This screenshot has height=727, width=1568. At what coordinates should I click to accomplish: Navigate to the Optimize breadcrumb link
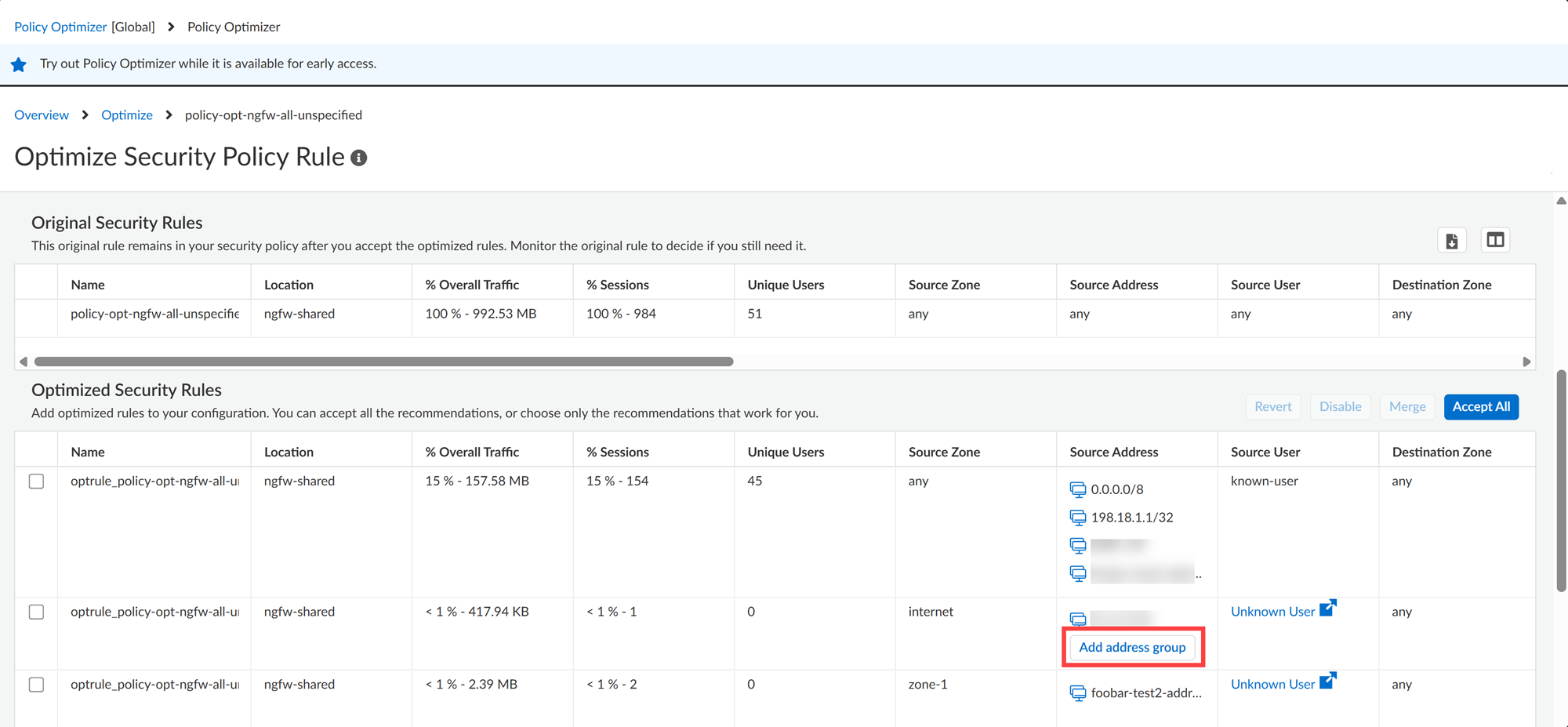[x=127, y=115]
